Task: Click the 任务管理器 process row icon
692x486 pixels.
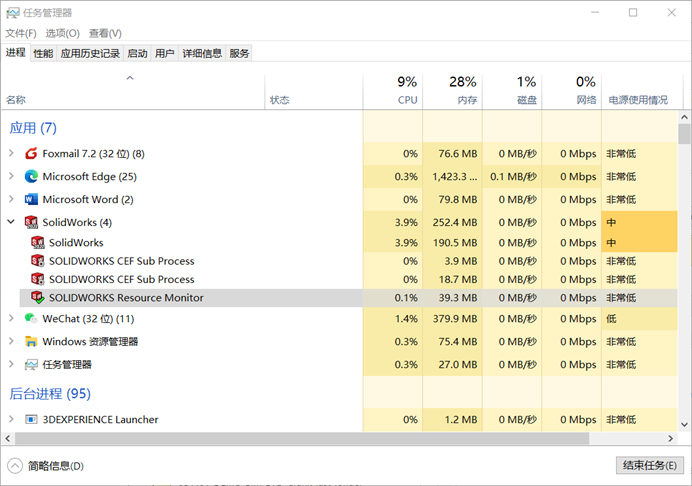Action: click(x=31, y=364)
